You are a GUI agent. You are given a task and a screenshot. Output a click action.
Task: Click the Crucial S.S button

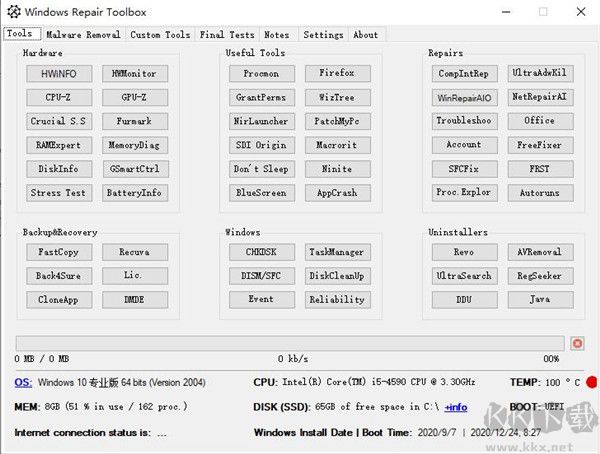click(x=59, y=121)
